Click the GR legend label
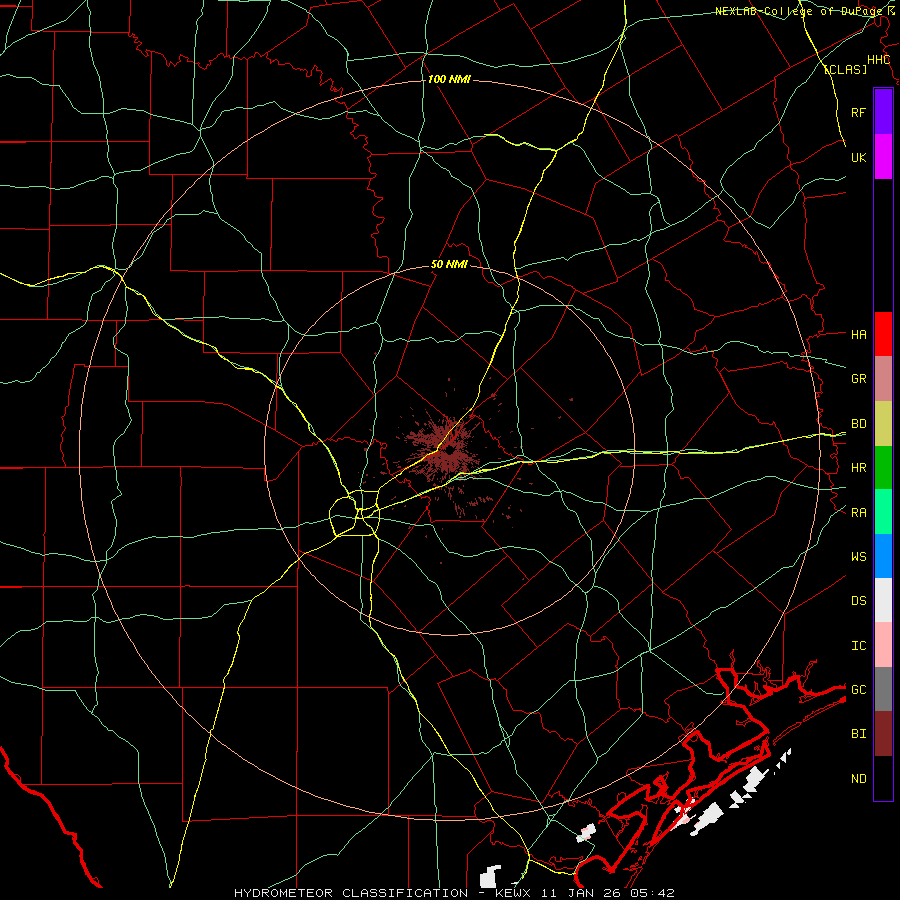900x900 pixels. click(858, 379)
